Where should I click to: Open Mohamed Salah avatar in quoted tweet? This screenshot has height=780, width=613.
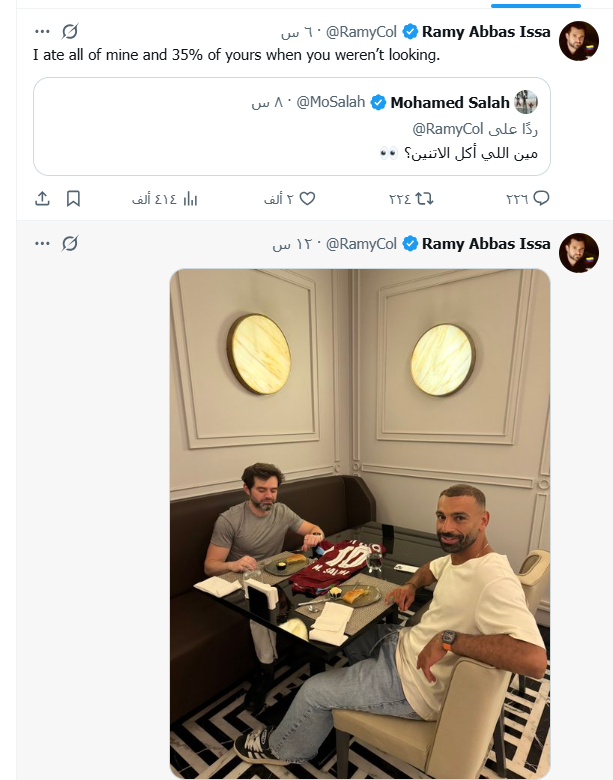coord(526,102)
